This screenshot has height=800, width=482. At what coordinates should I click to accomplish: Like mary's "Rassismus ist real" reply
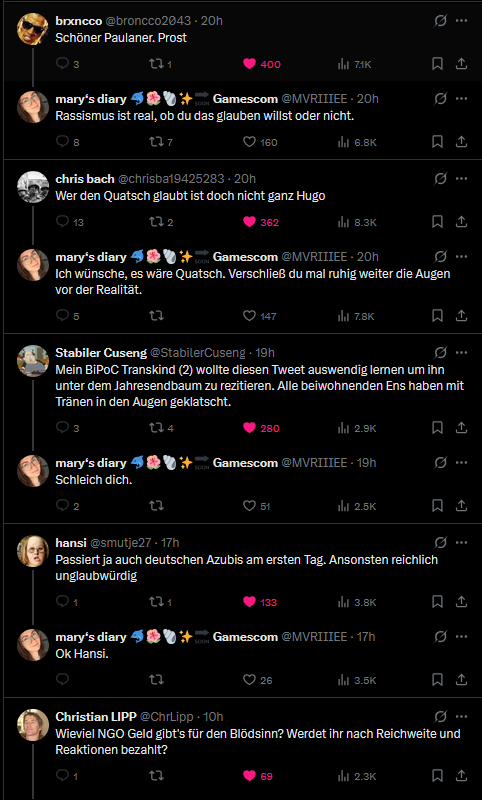260,142
